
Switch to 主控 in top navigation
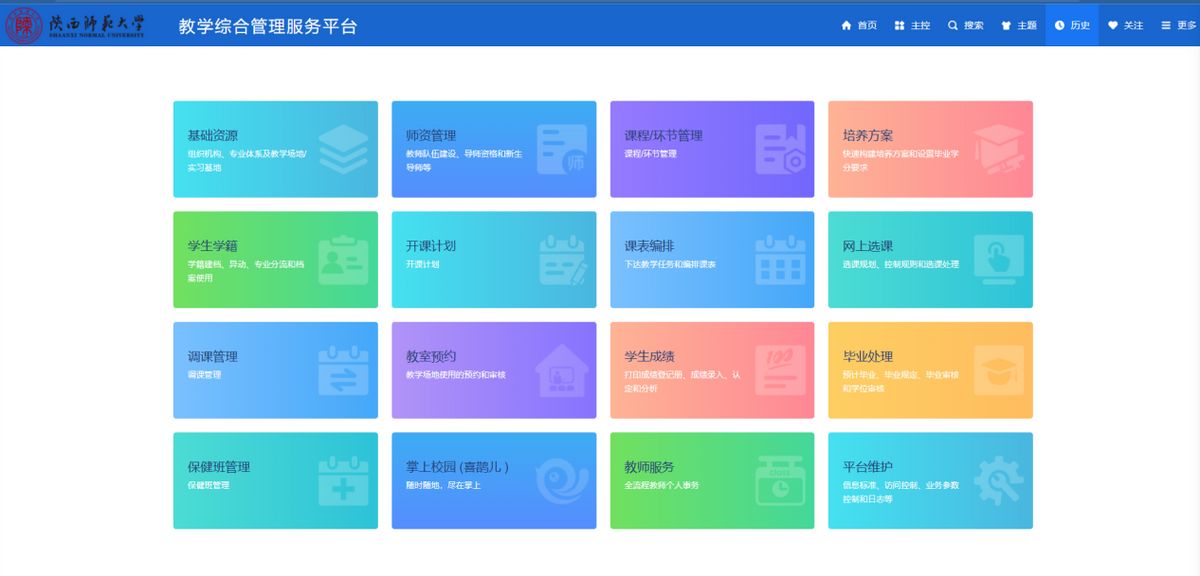[912, 26]
